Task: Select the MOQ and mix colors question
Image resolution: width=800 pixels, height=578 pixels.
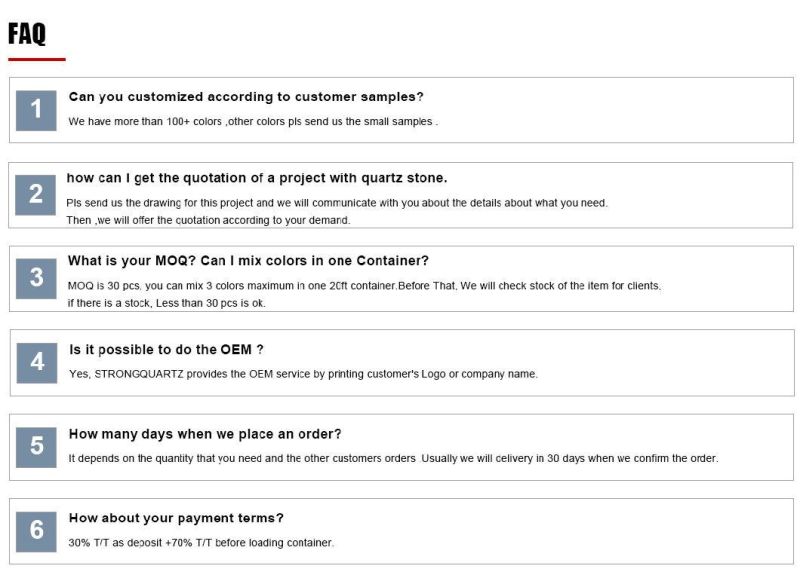Action: pos(248,261)
